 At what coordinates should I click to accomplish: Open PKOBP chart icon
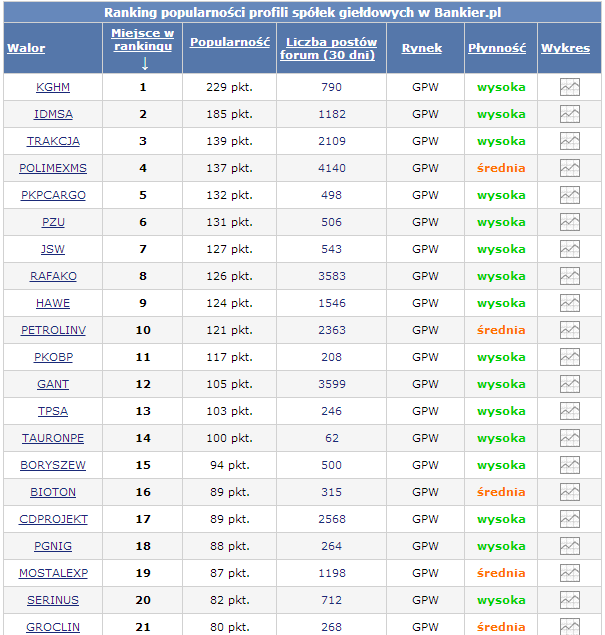[x=570, y=357]
